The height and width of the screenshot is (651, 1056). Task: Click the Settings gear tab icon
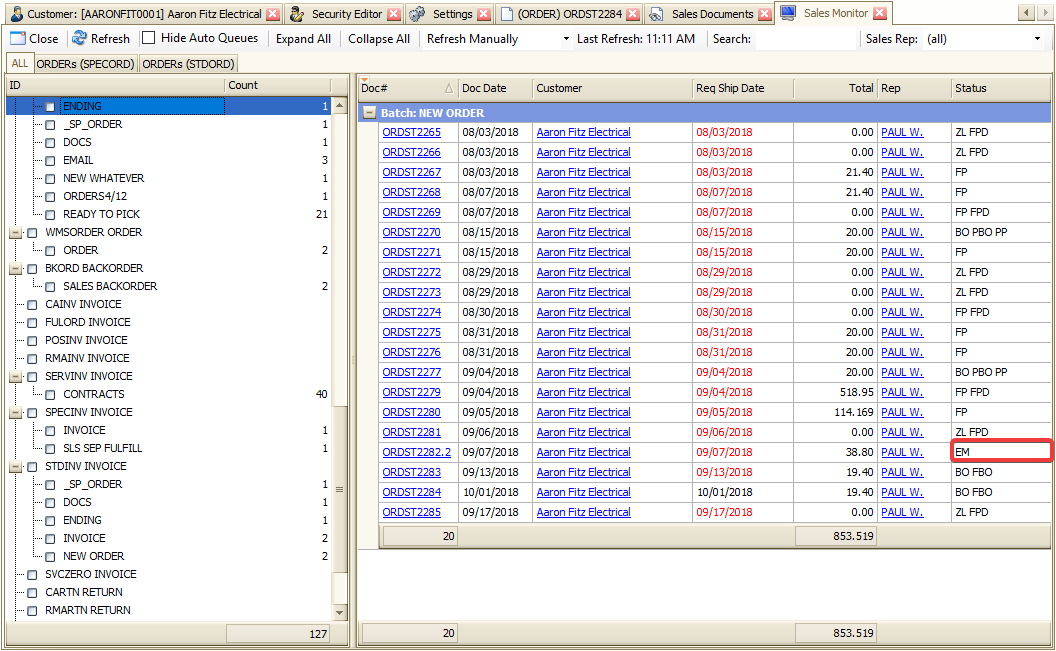point(417,14)
